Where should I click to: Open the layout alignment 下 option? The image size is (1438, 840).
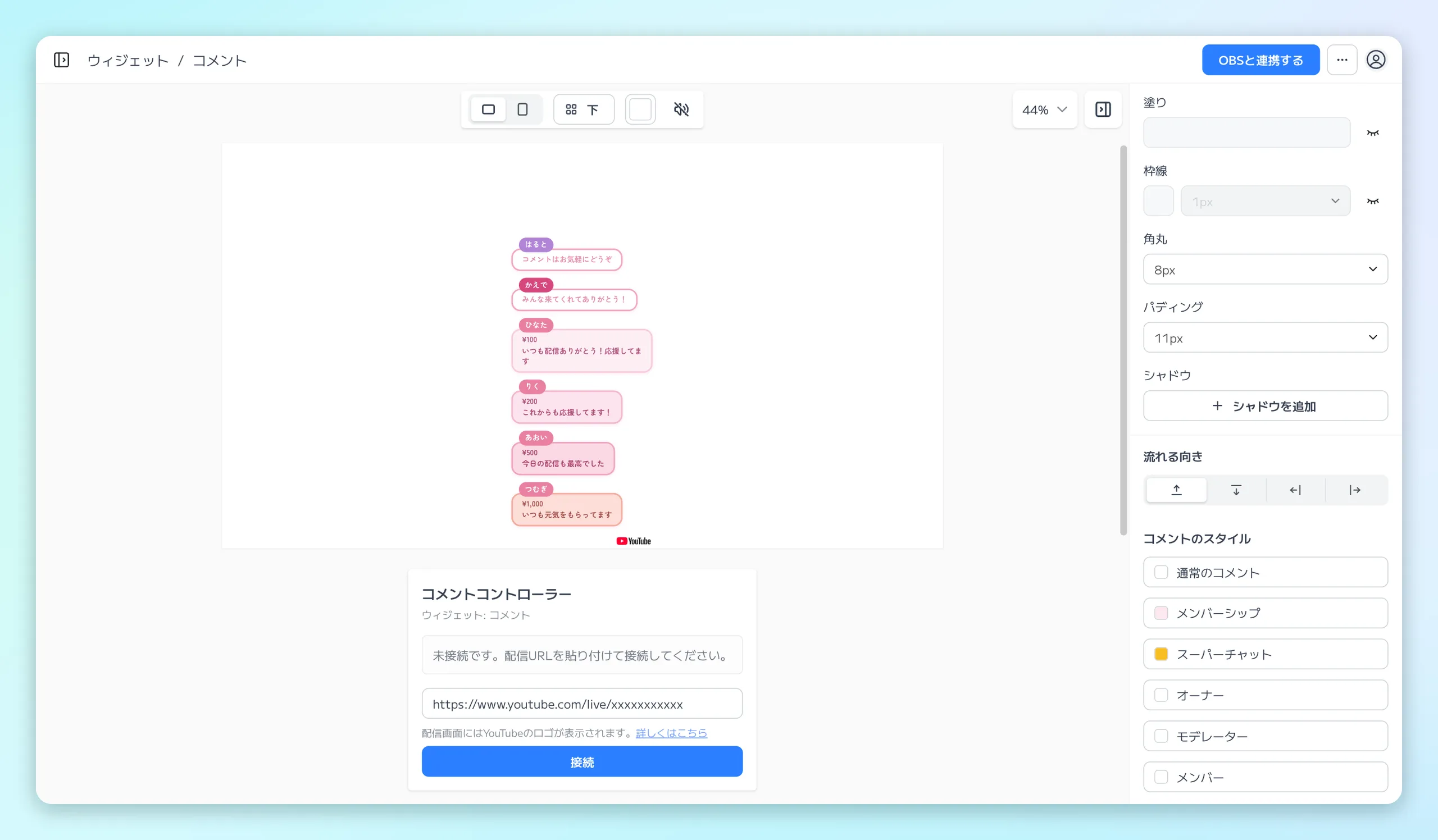tap(584, 109)
